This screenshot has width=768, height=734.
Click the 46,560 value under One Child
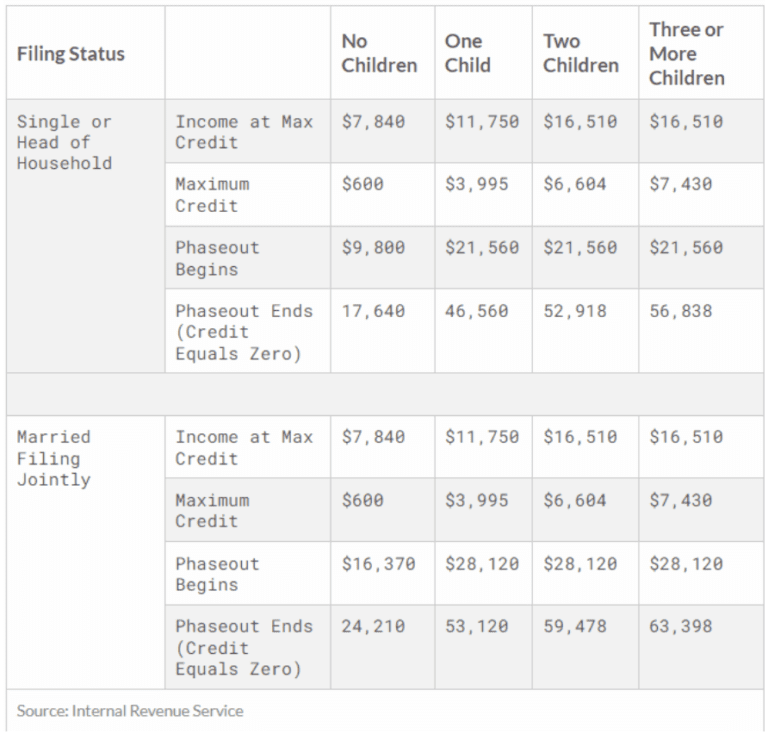click(x=476, y=311)
